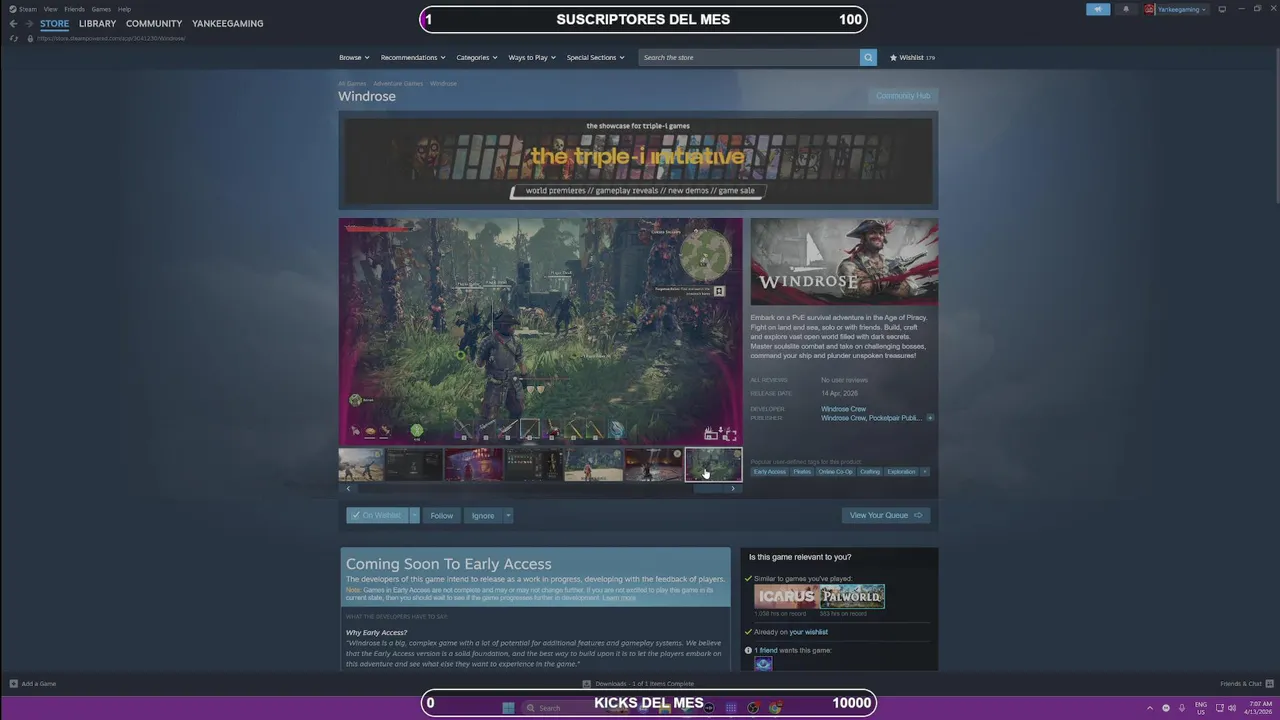Select the third red-toned screenshot thumbnail

click(474, 465)
